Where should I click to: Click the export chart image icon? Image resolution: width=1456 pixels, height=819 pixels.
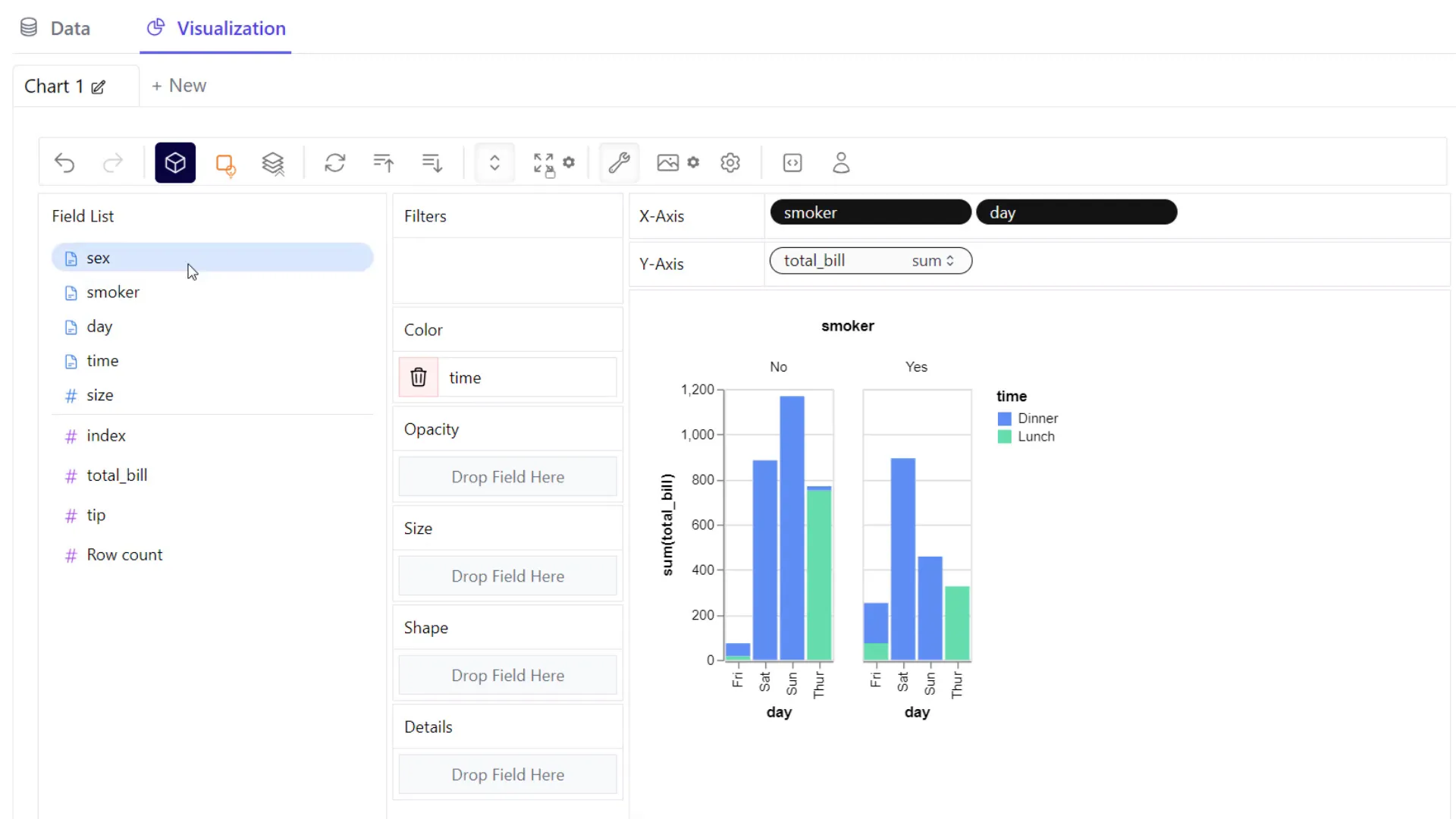tap(668, 162)
